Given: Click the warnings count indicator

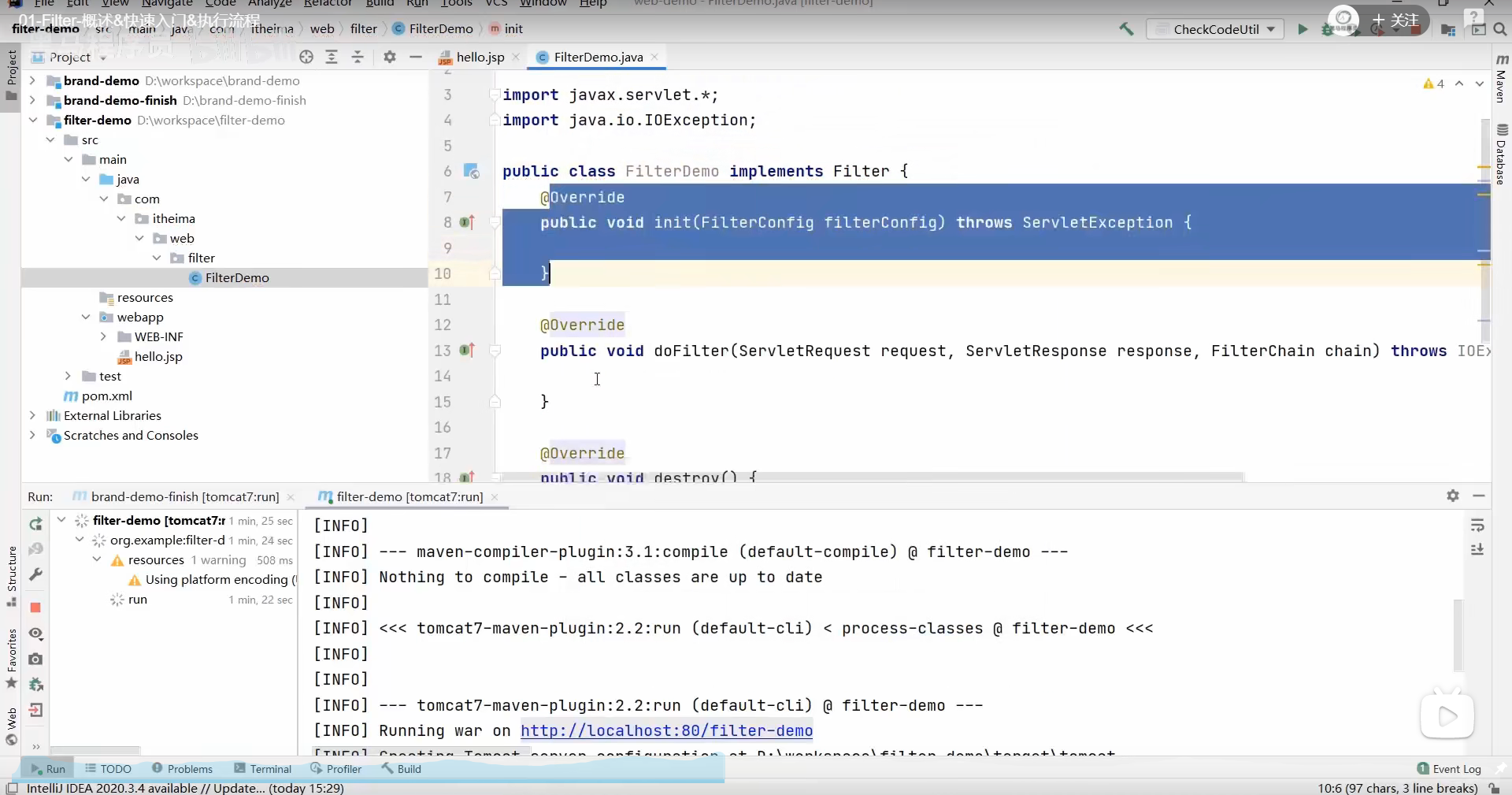Looking at the screenshot, I should [x=1434, y=84].
